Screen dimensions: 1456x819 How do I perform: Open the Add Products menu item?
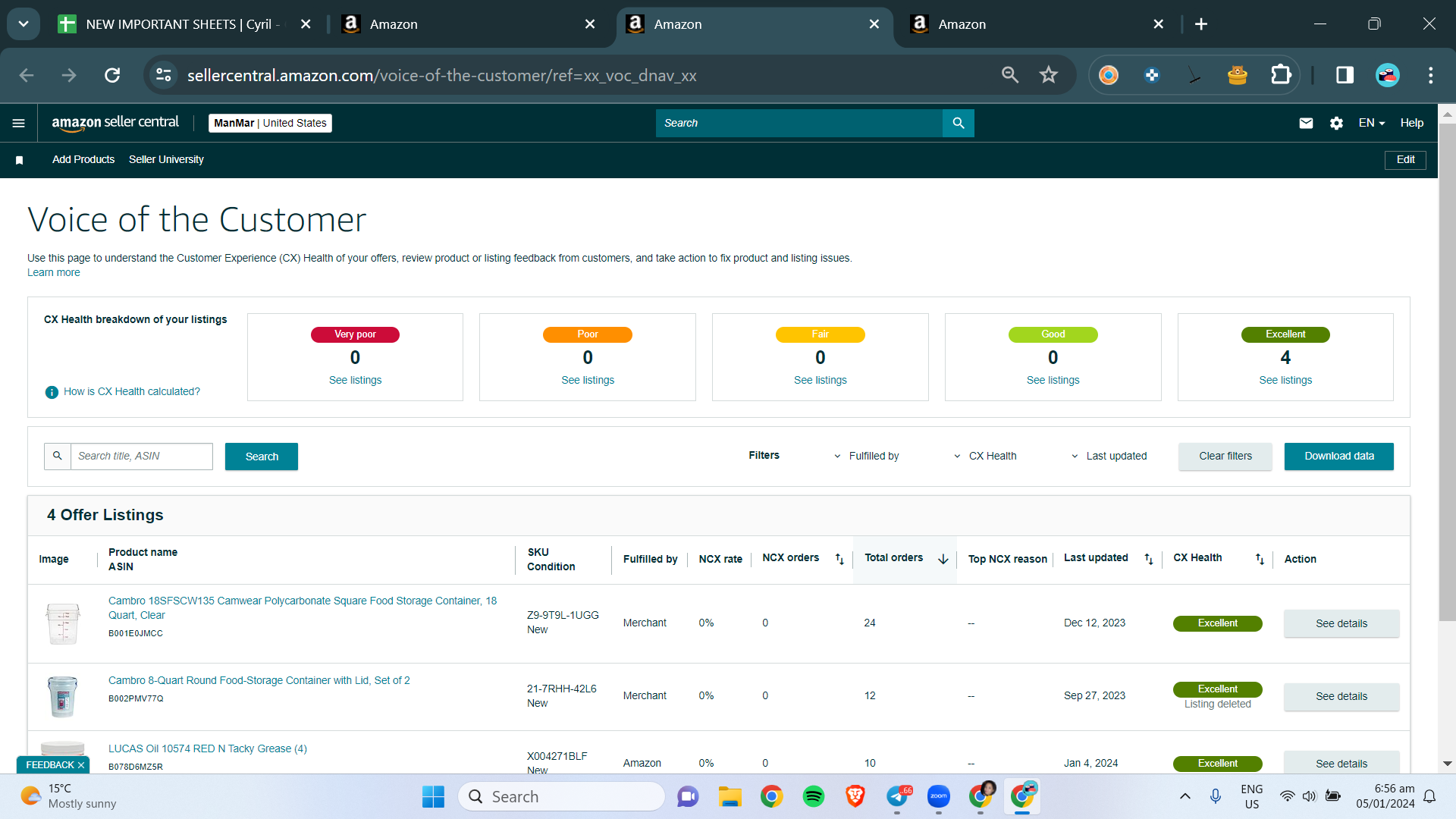[x=83, y=159]
